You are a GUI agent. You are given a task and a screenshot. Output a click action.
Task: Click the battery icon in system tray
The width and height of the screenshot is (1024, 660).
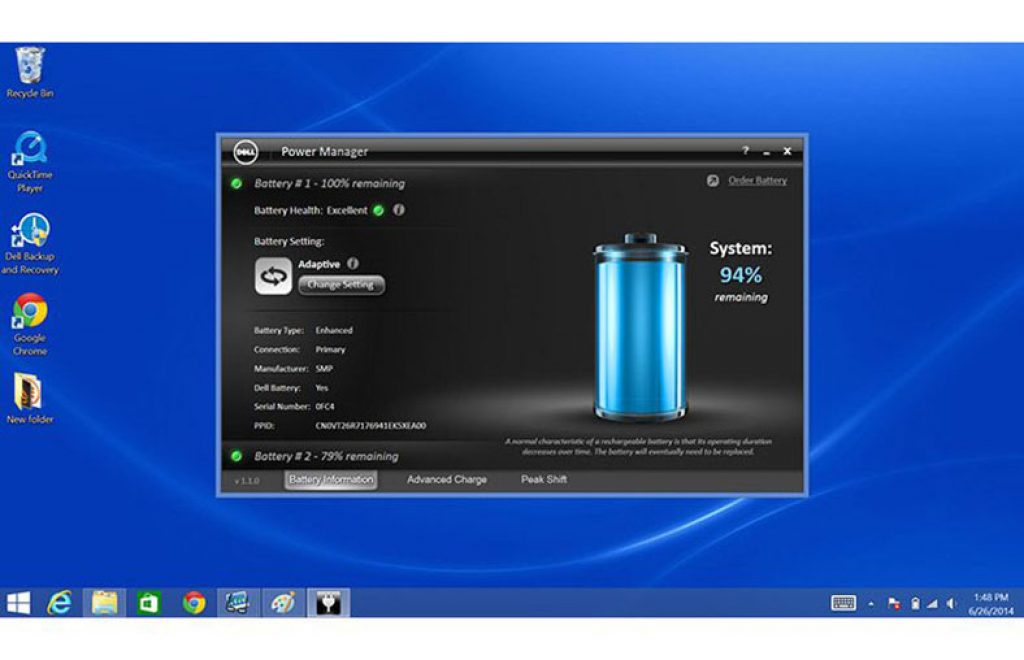pyautogui.click(x=915, y=604)
